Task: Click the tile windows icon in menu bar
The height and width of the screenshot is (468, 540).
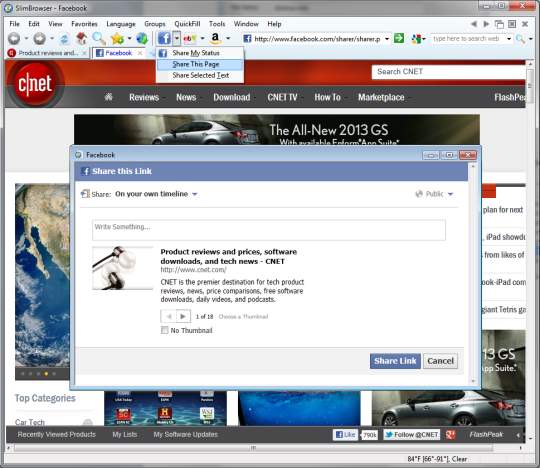Action: 499,24
